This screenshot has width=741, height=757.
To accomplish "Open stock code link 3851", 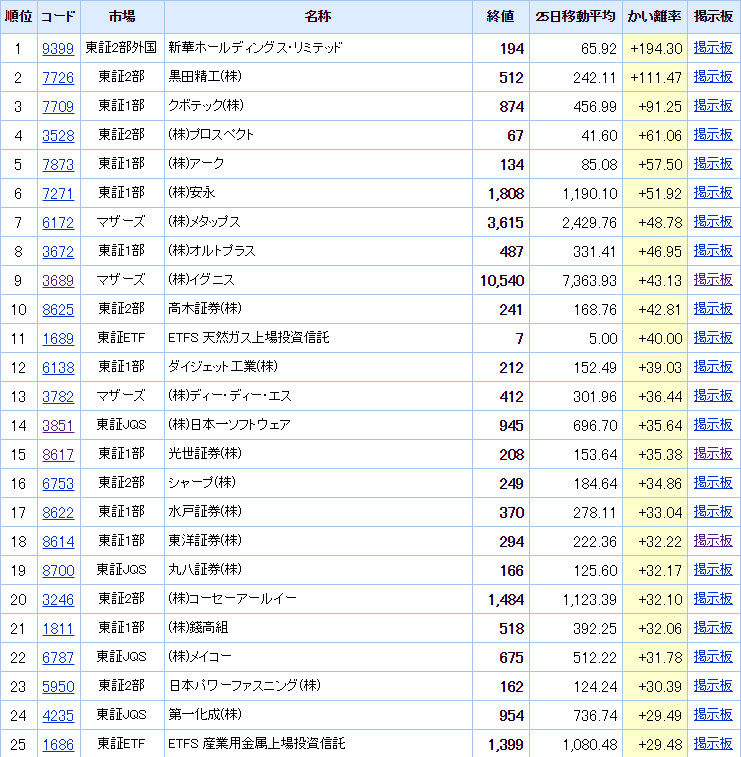I will 58,425.
